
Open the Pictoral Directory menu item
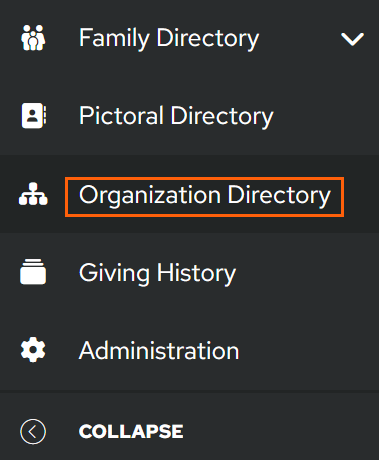click(x=189, y=116)
